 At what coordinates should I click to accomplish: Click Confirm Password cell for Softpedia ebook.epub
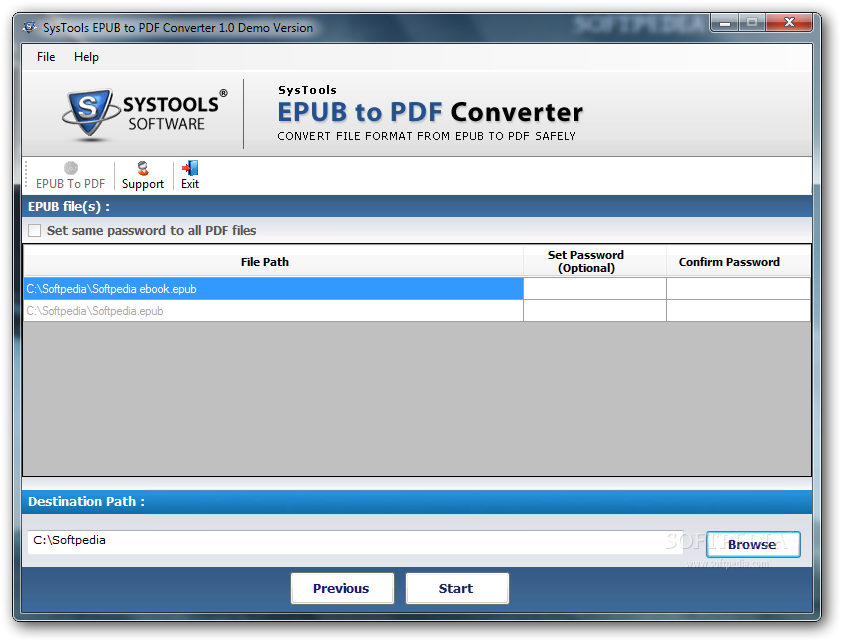pos(738,289)
